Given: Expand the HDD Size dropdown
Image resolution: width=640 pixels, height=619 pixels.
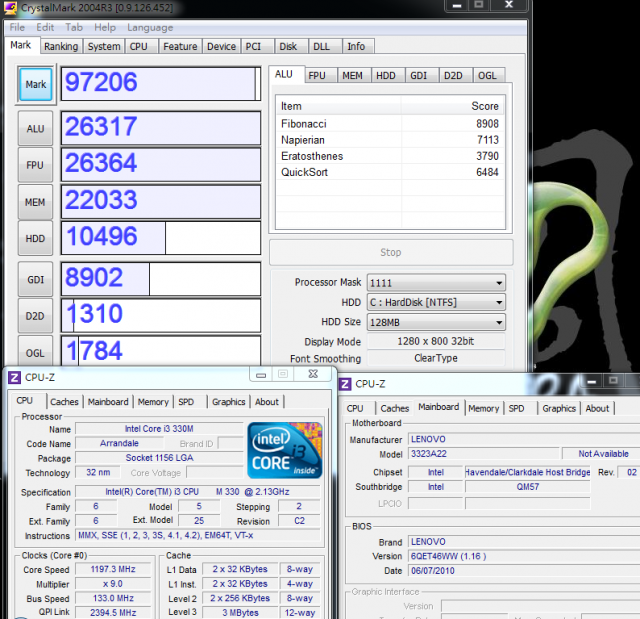Looking at the screenshot, I should click(499, 322).
